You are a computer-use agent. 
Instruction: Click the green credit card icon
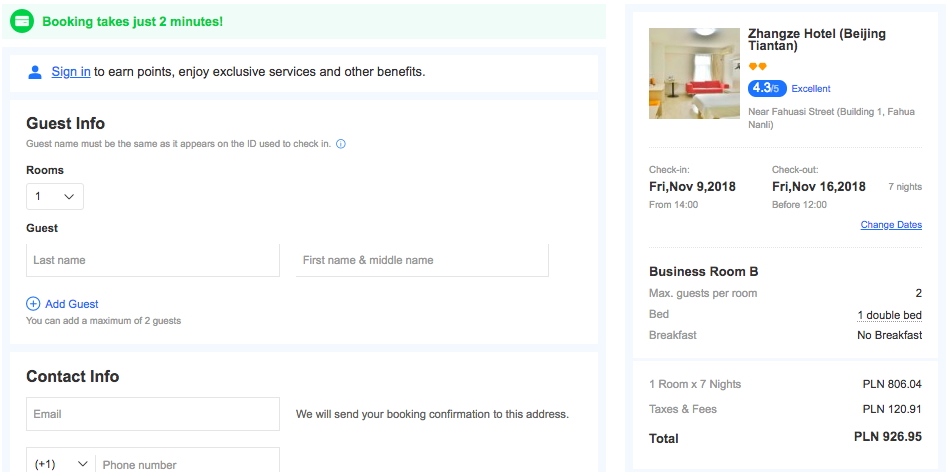coord(22,21)
